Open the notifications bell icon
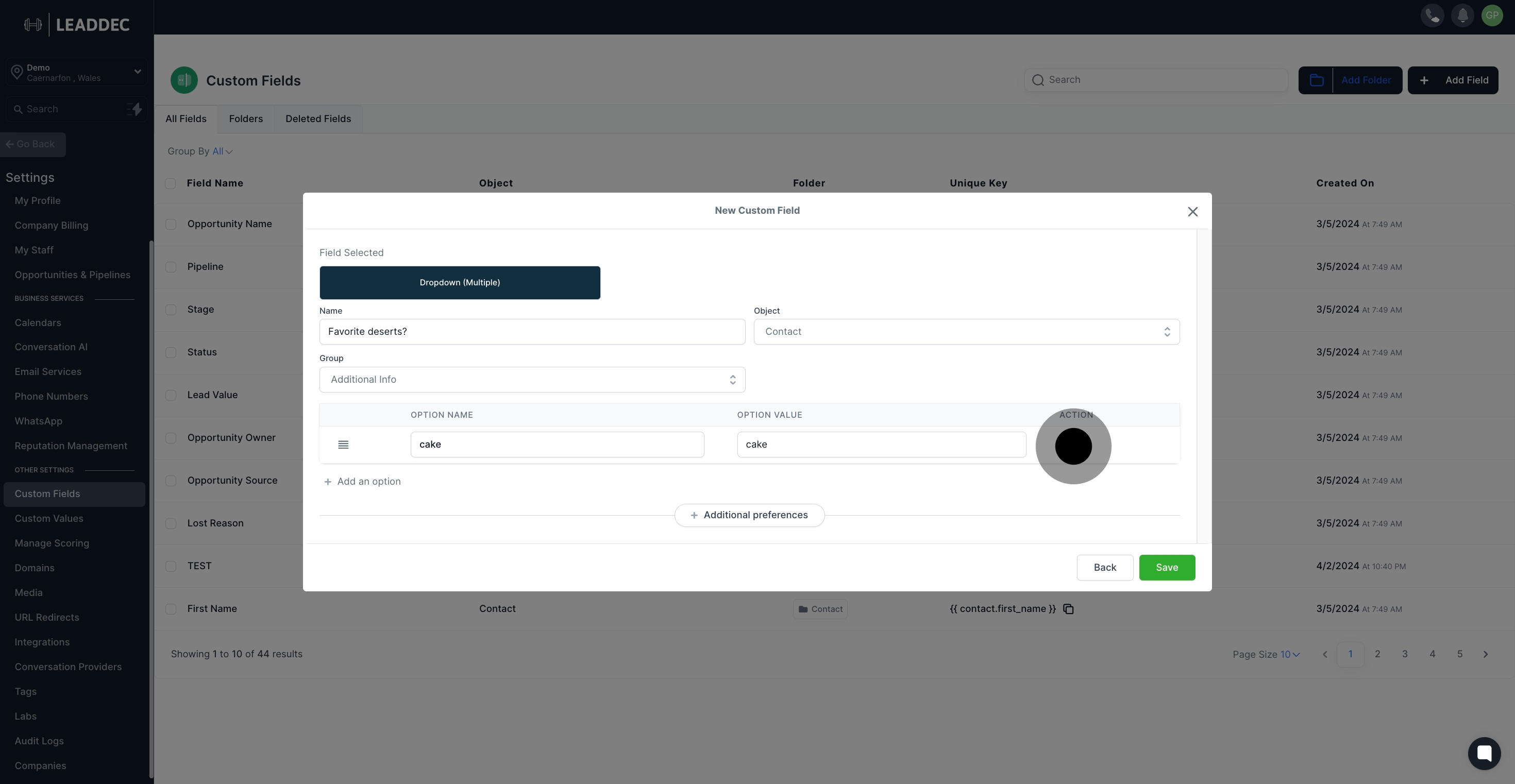Viewport: 1515px width, 784px height. (x=1462, y=16)
